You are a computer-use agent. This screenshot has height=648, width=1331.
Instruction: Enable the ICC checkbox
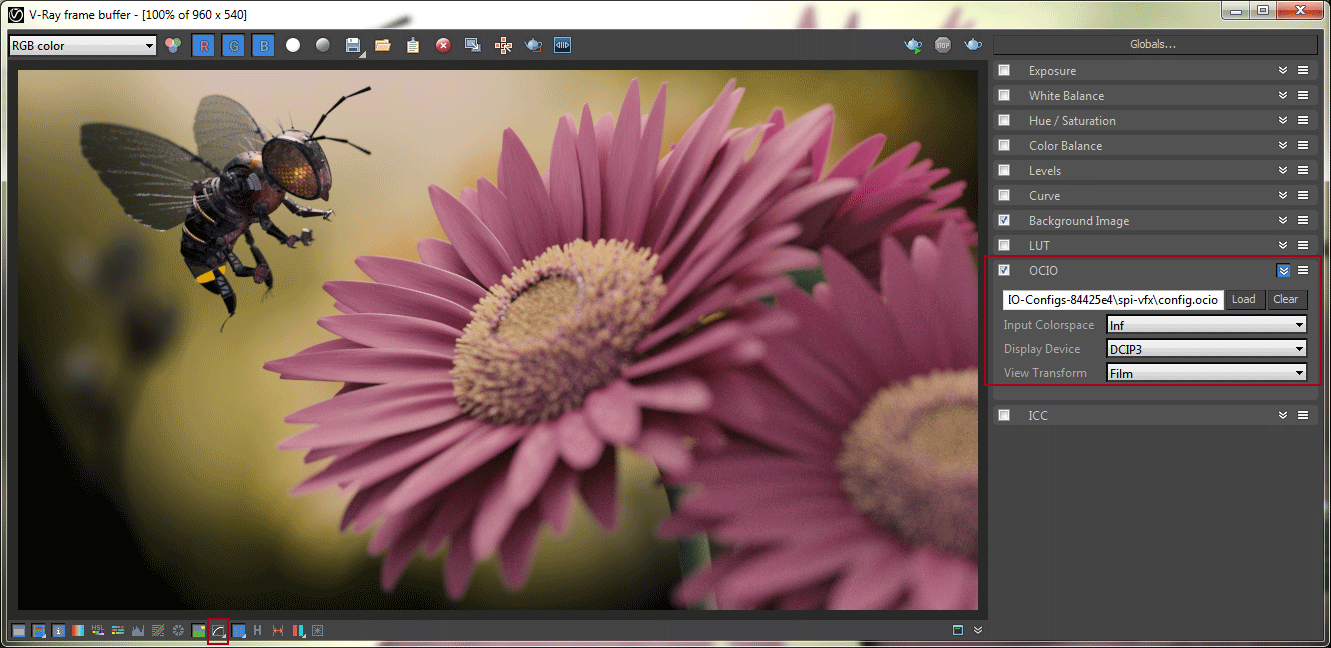click(1004, 415)
